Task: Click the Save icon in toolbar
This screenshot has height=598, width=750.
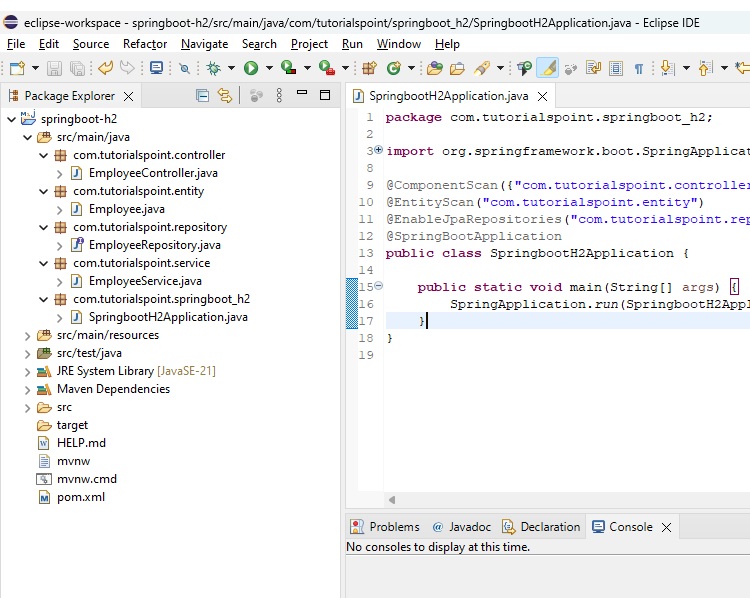Action: click(53, 68)
